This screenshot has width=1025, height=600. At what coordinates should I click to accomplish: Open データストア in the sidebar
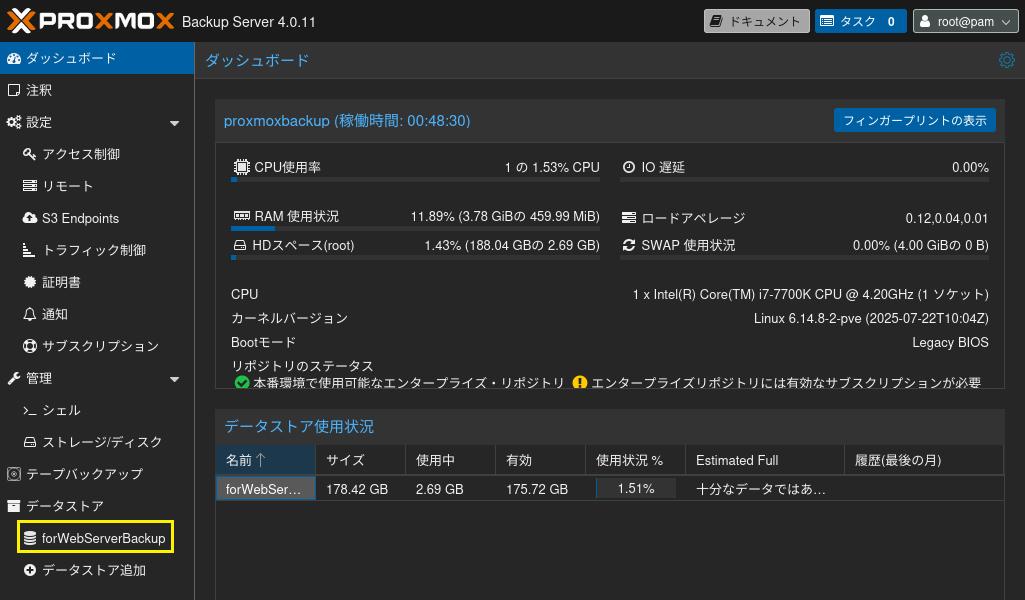[97, 507]
